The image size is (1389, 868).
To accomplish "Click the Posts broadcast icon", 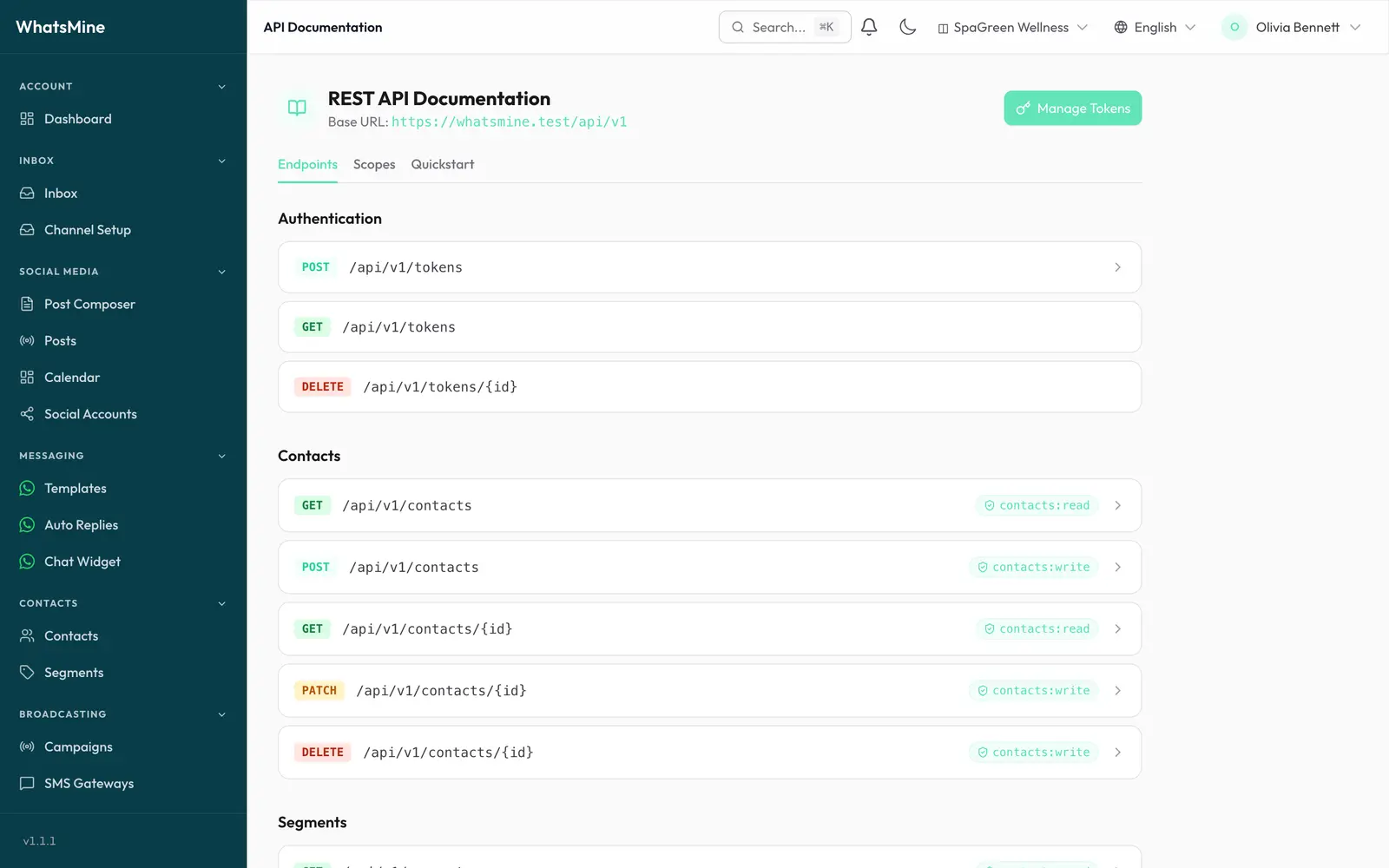I will [27, 341].
